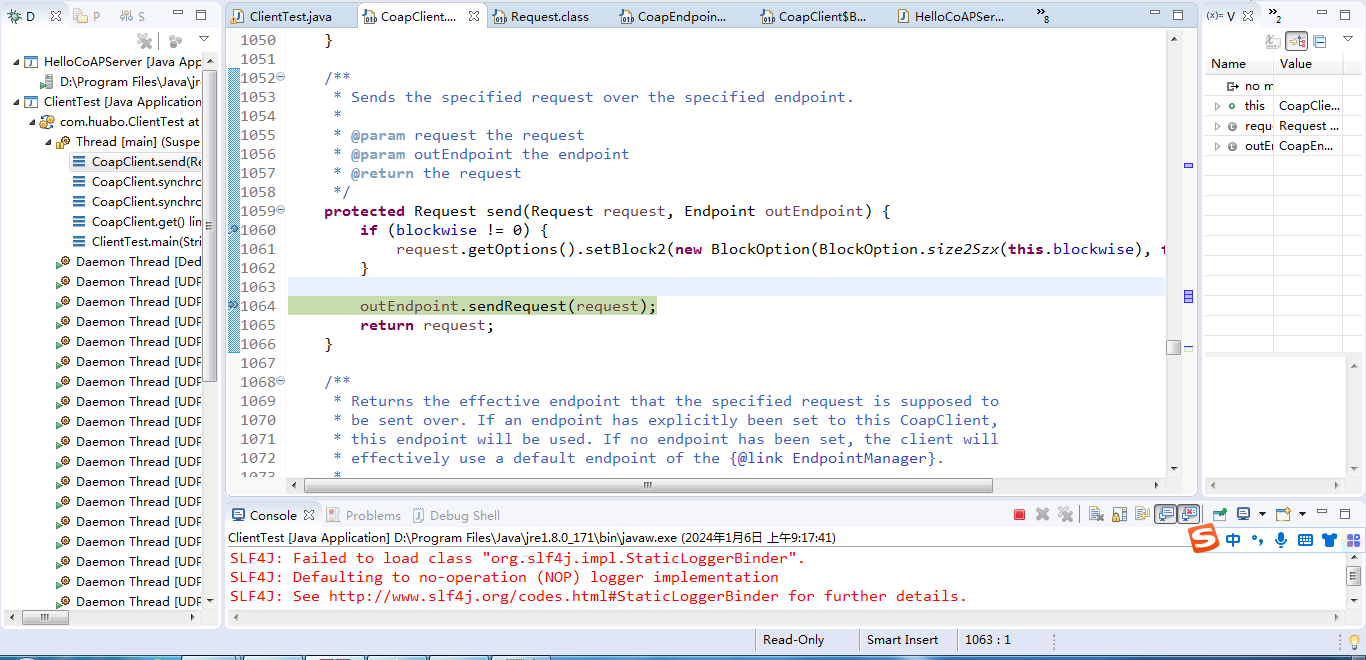Fold the Javadoc comment at line 1068
The image size is (1366, 660).
(280, 382)
